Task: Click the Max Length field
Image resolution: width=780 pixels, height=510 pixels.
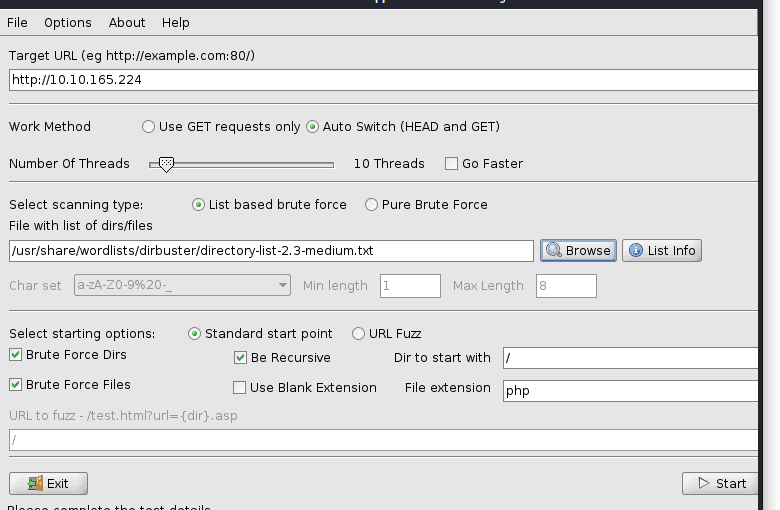Action: pos(566,286)
